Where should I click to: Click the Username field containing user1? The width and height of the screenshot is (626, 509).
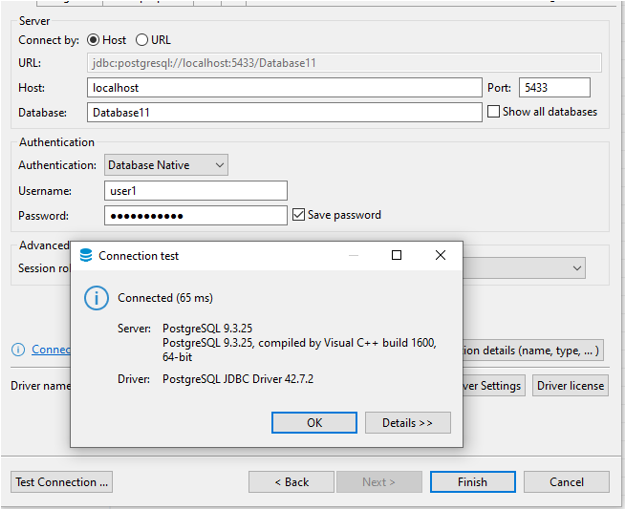[x=196, y=190]
